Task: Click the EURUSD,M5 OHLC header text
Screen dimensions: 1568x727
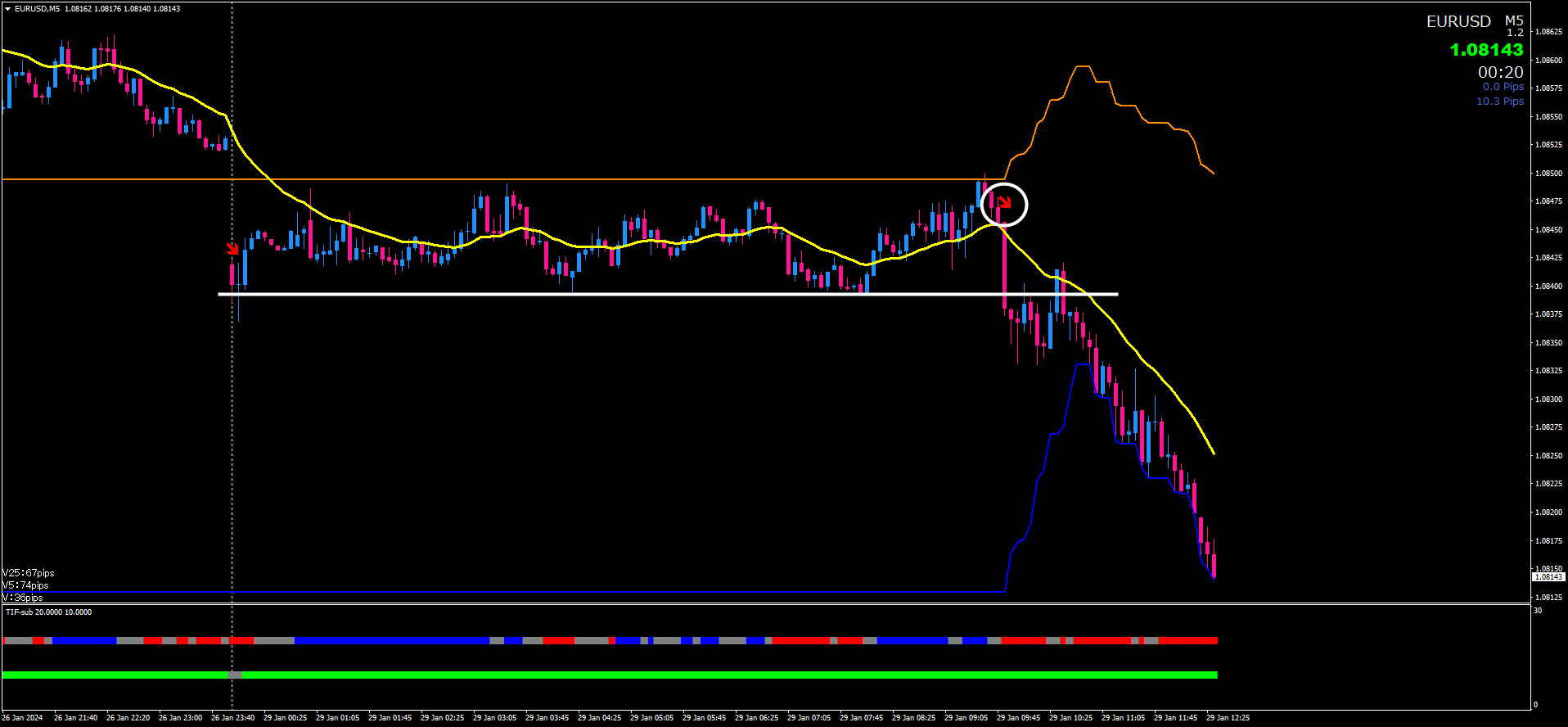Action: (x=97, y=9)
